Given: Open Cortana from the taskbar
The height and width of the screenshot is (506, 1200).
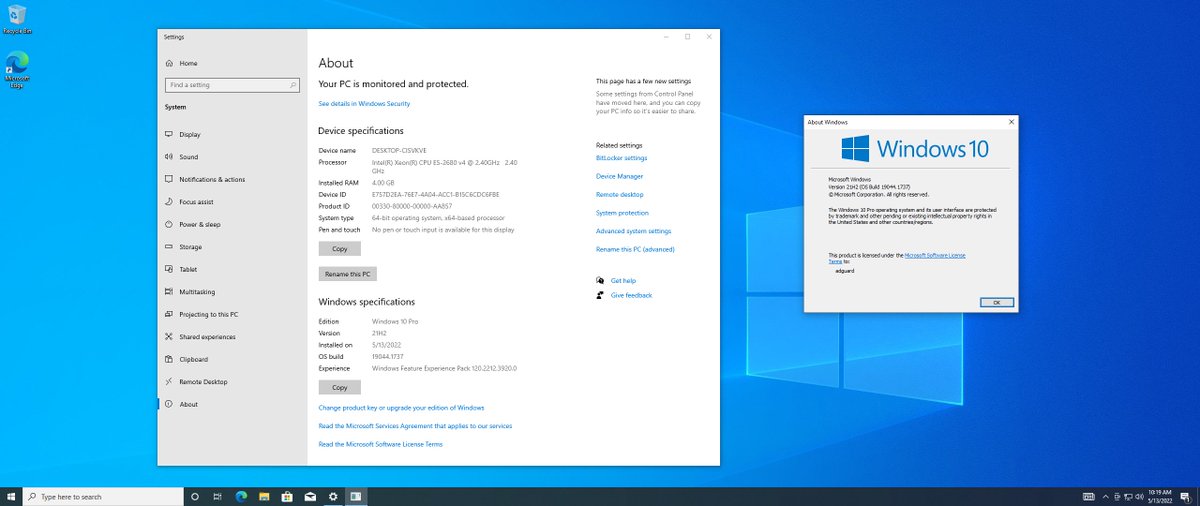Looking at the screenshot, I should (x=194, y=496).
